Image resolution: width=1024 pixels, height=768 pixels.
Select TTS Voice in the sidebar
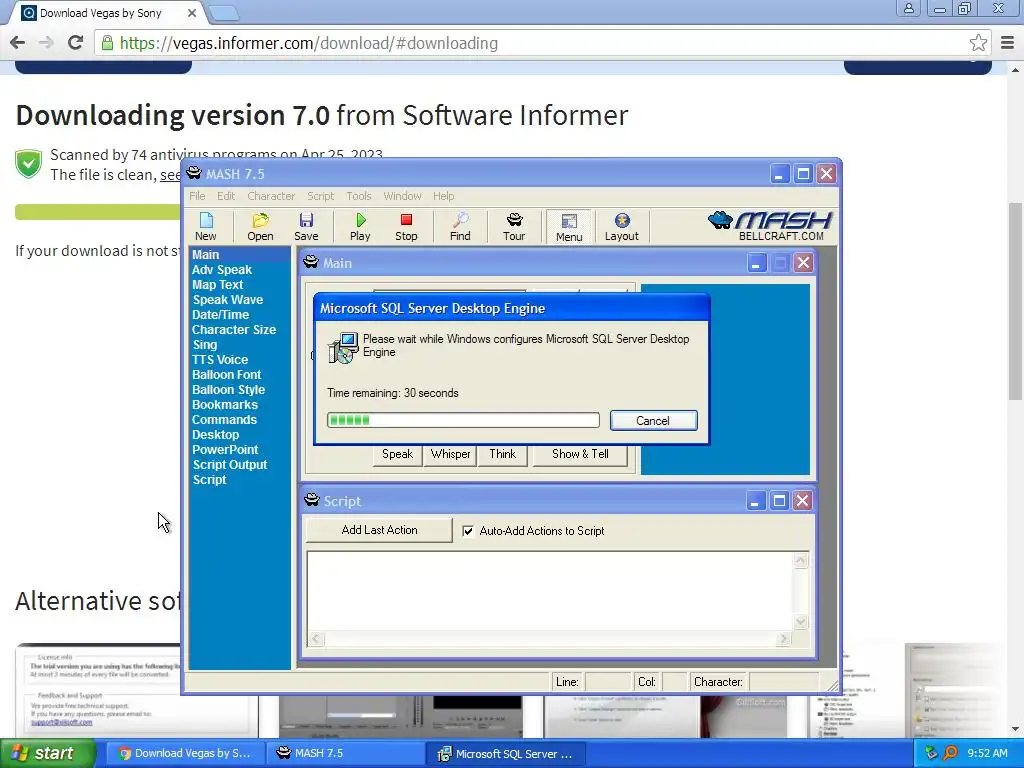(x=220, y=360)
